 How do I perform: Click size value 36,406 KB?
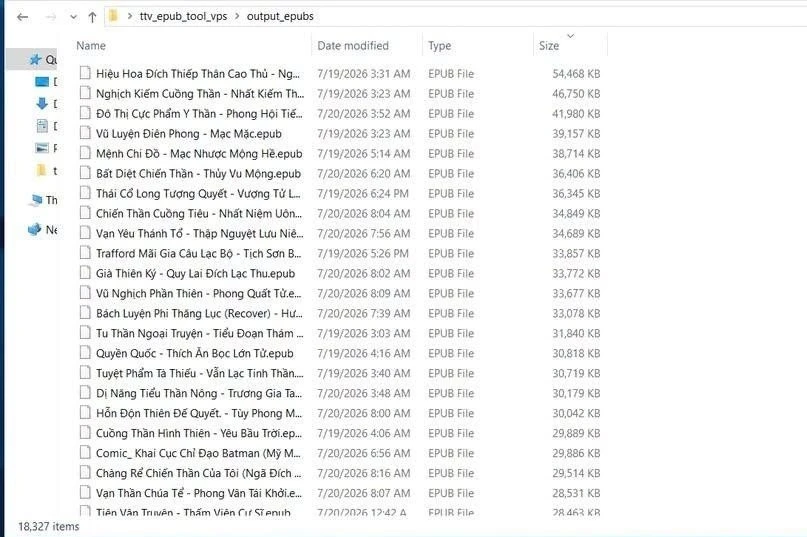(576, 174)
